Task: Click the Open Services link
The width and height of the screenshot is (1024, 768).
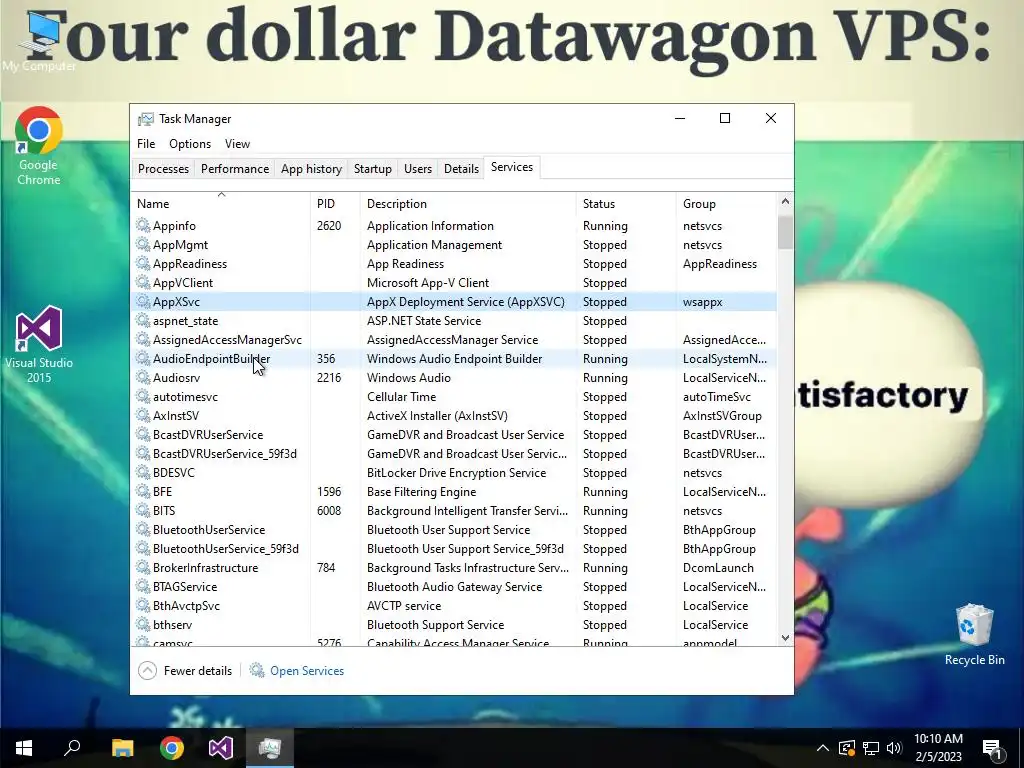Action: [x=297, y=671]
